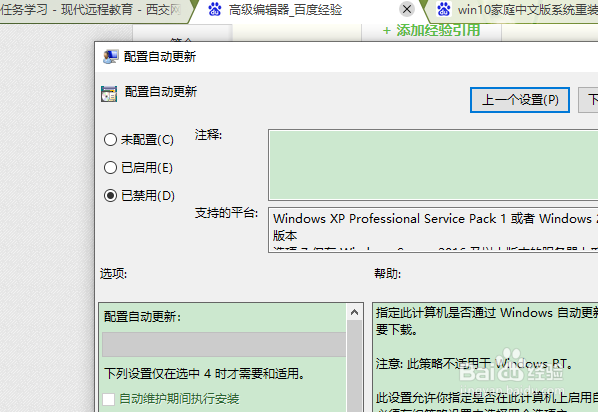Click the 上一个设置(P) button
The width and height of the screenshot is (598, 412).
pos(520,100)
